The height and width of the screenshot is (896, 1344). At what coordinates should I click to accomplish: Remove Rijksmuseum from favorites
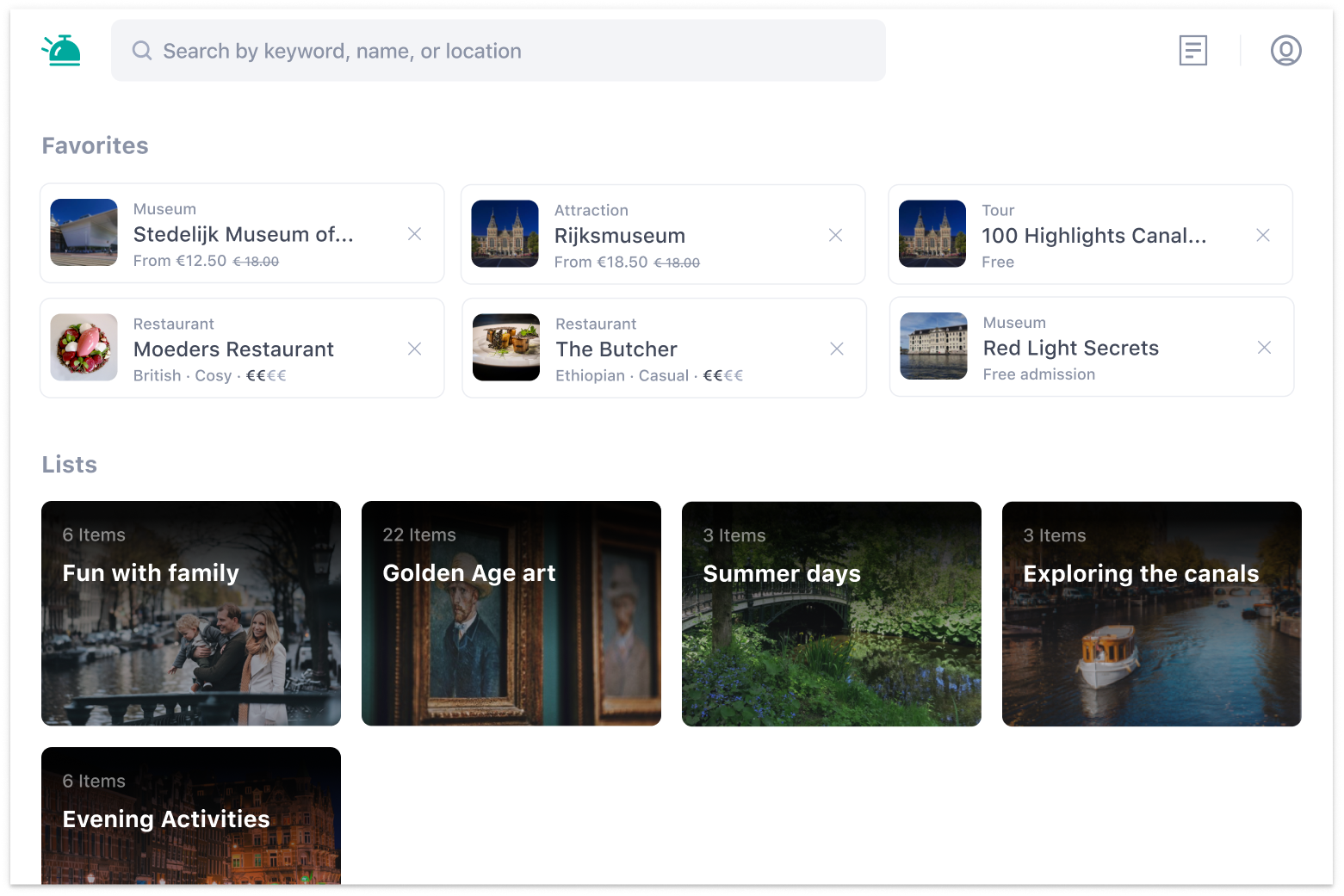pyautogui.click(x=835, y=235)
